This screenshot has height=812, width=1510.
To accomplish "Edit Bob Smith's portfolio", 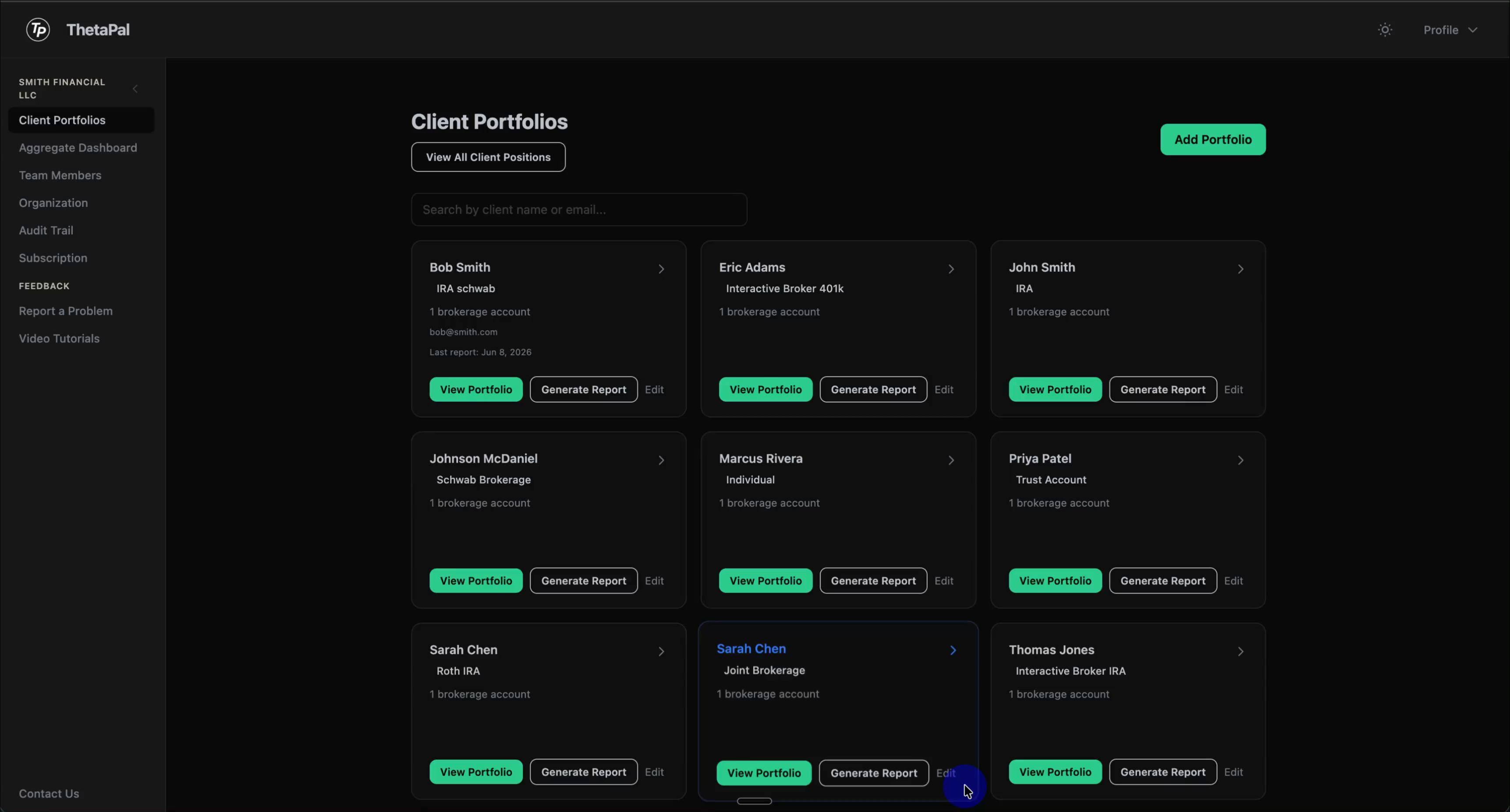I will [654, 390].
